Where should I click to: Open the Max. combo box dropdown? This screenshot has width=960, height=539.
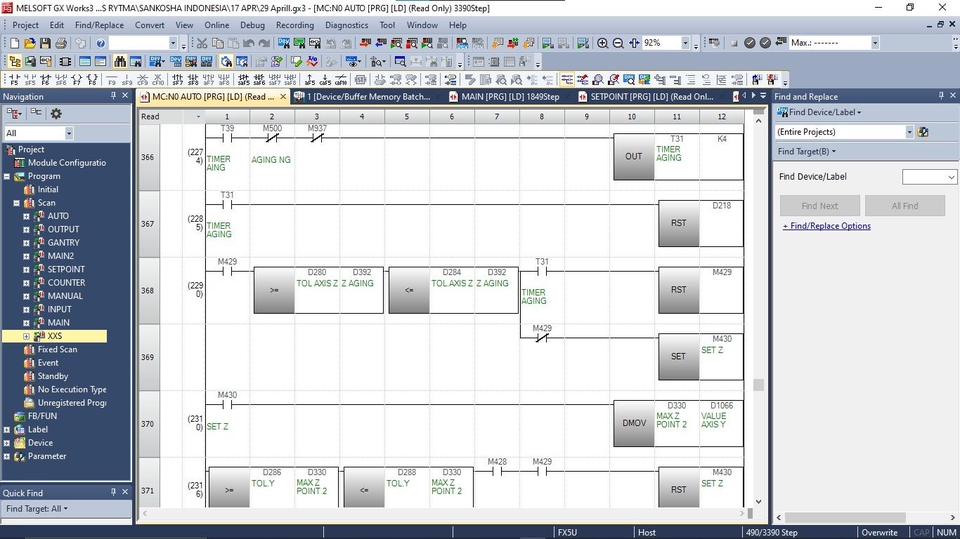[874, 43]
